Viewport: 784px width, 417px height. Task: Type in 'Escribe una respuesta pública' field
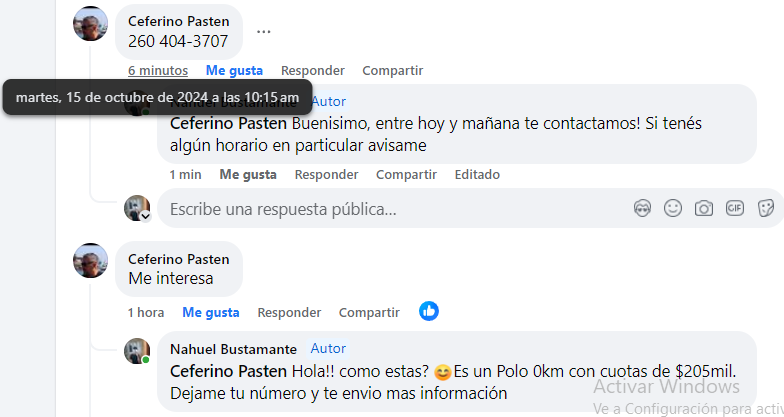pyautogui.click(x=390, y=209)
